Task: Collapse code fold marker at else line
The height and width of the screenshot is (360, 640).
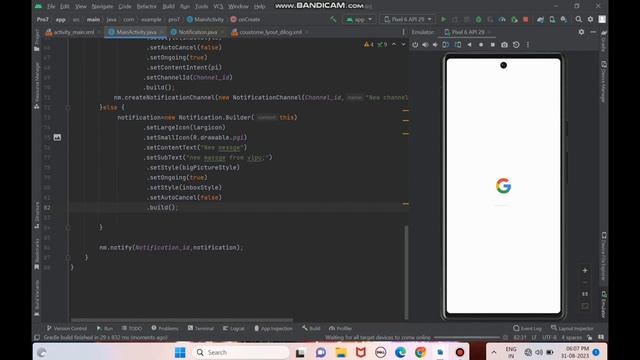Action: point(68,108)
